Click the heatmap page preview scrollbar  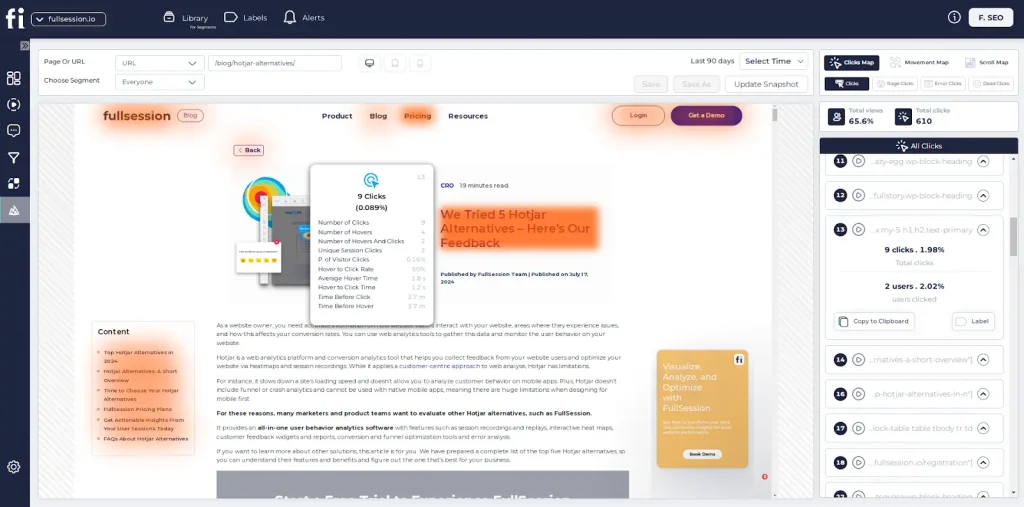(775, 115)
